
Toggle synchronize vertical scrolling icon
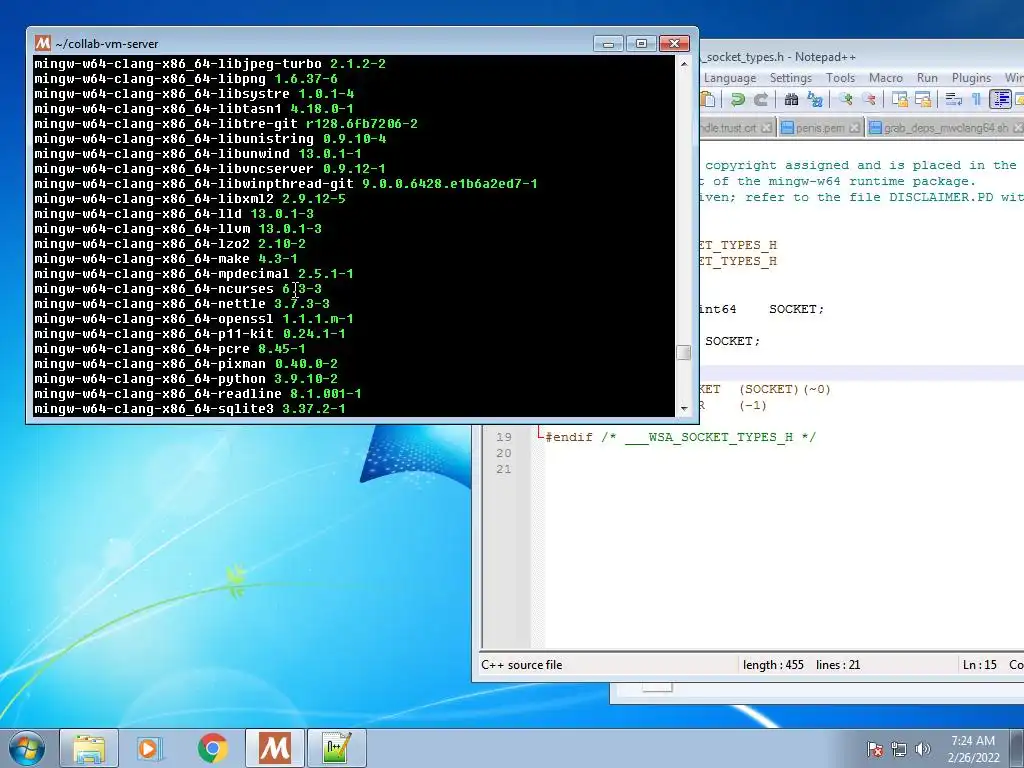pyautogui.click(x=900, y=99)
